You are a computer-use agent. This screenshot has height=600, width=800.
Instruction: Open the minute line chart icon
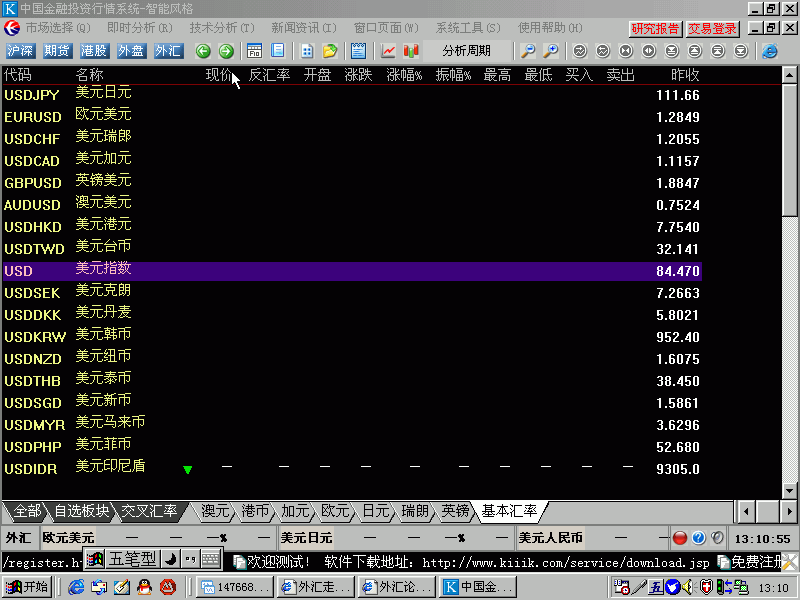(386, 51)
